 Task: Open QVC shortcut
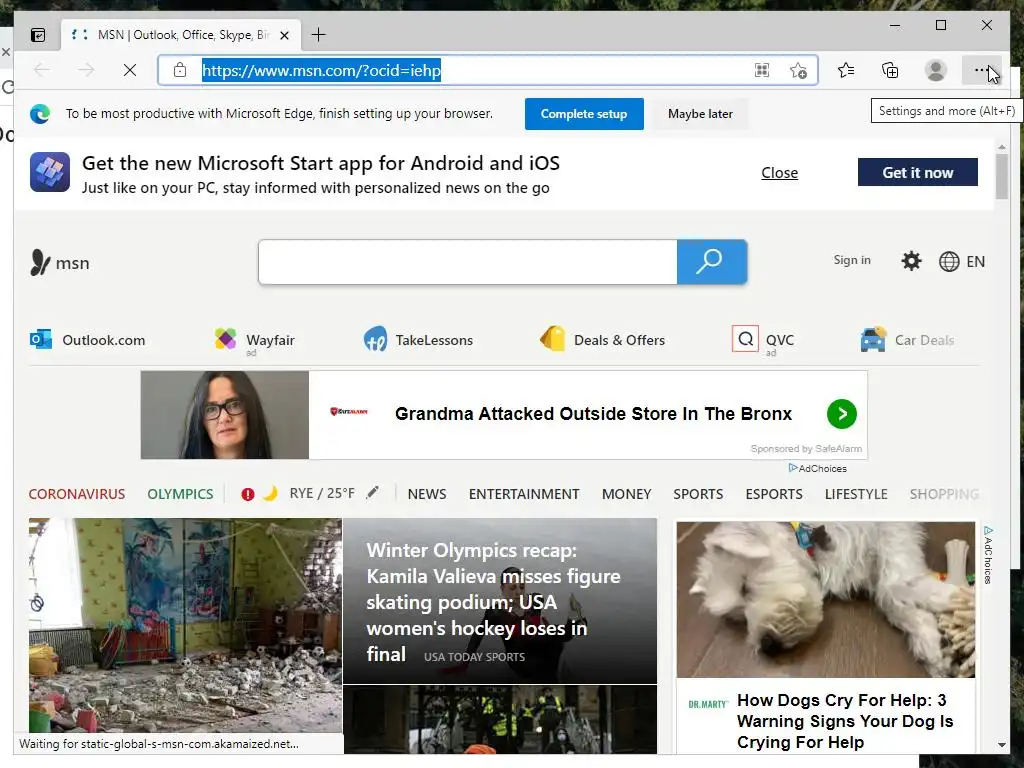[763, 340]
